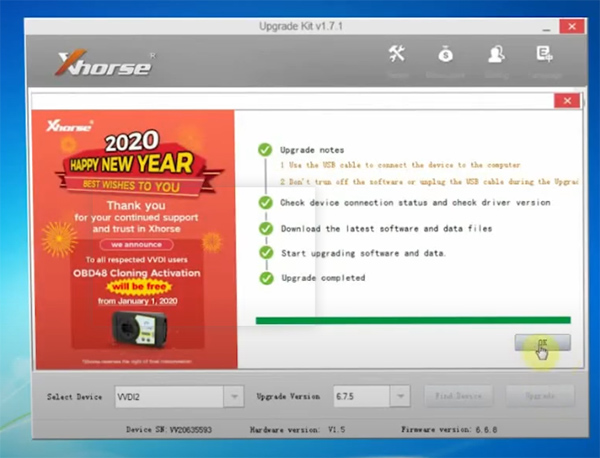Image resolution: width=600 pixels, height=458 pixels.
Task: Click the user profile icon in header
Action: click(x=496, y=54)
